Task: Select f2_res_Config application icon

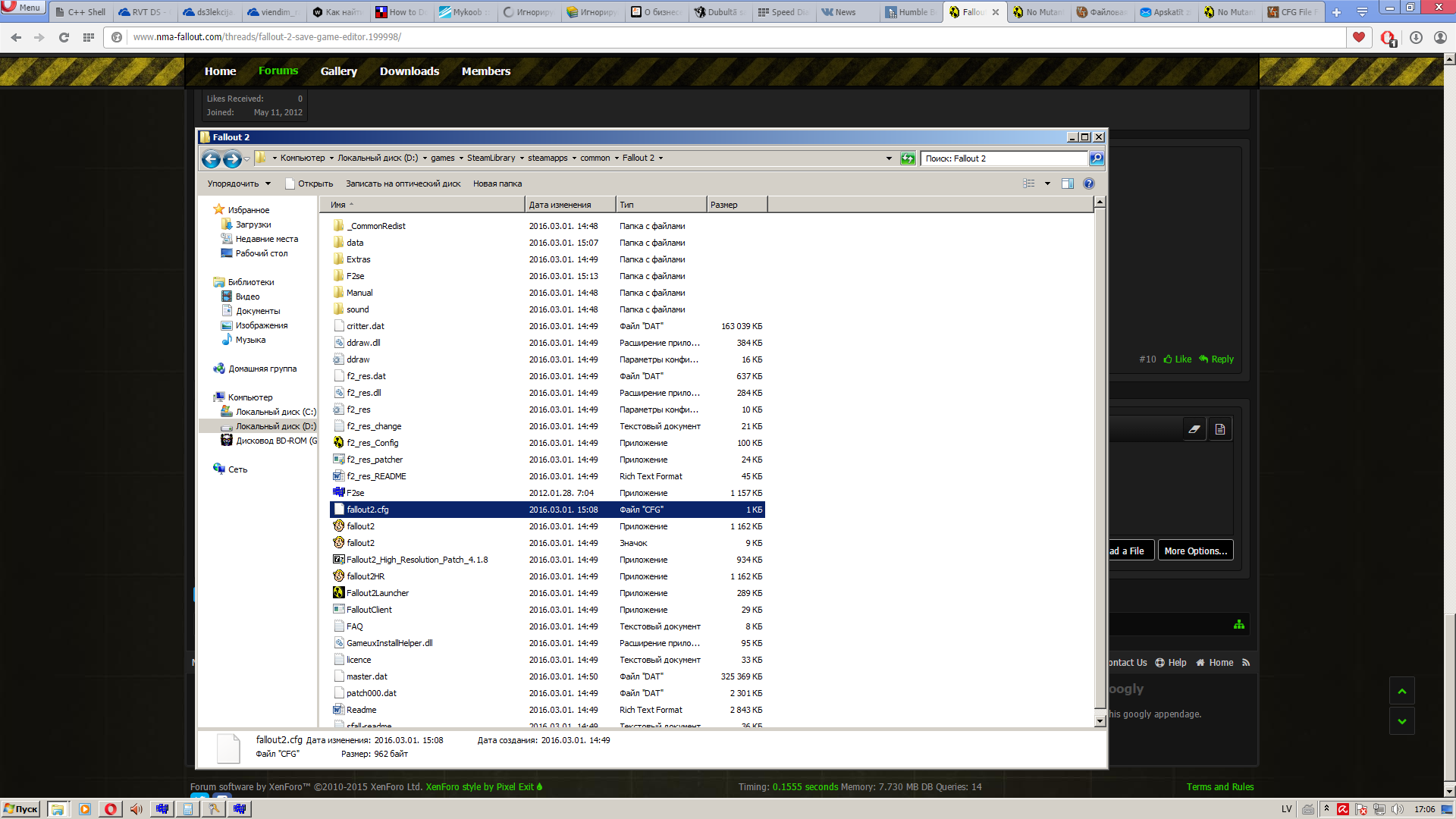Action: [x=339, y=443]
